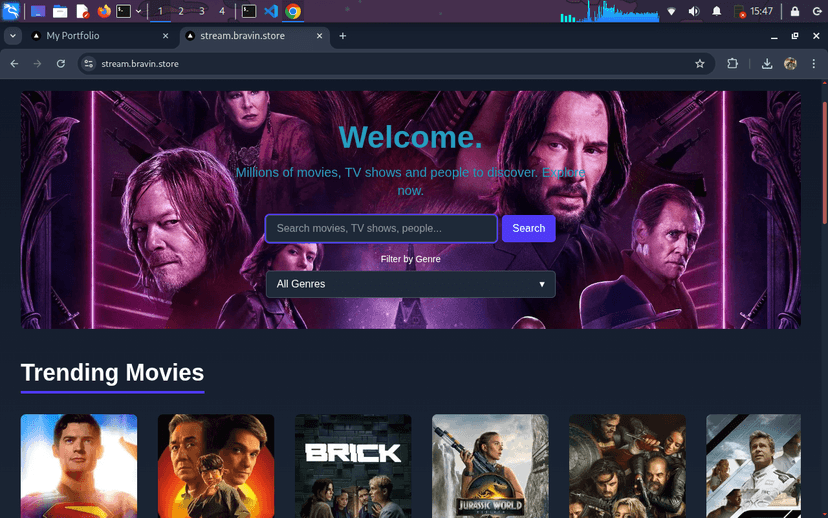The width and height of the screenshot is (828, 518).
Task: Open the Karate Kid style movie poster
Action: [x=216, y=466]
